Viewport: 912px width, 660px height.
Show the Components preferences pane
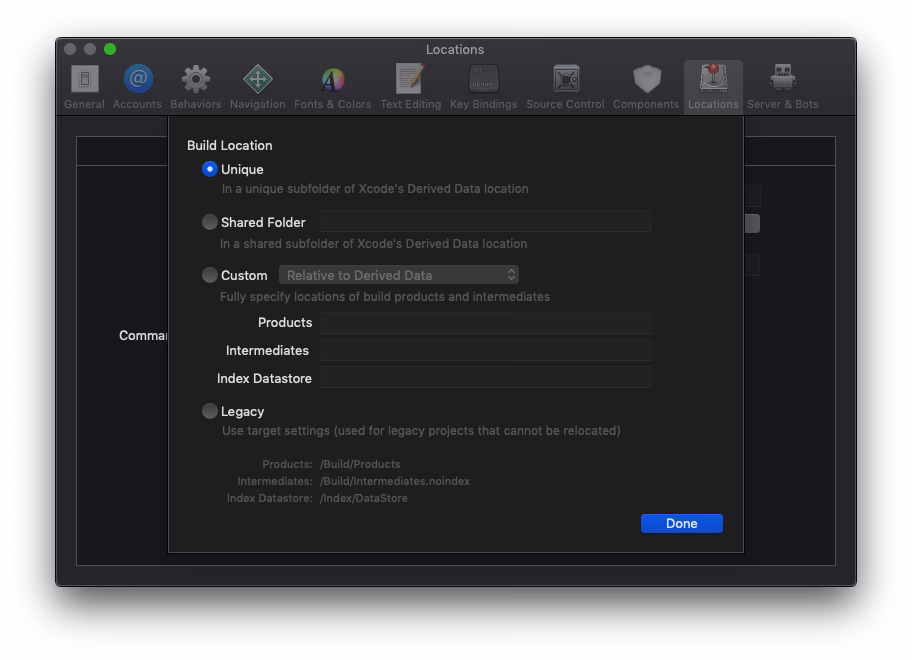[646, 79]
